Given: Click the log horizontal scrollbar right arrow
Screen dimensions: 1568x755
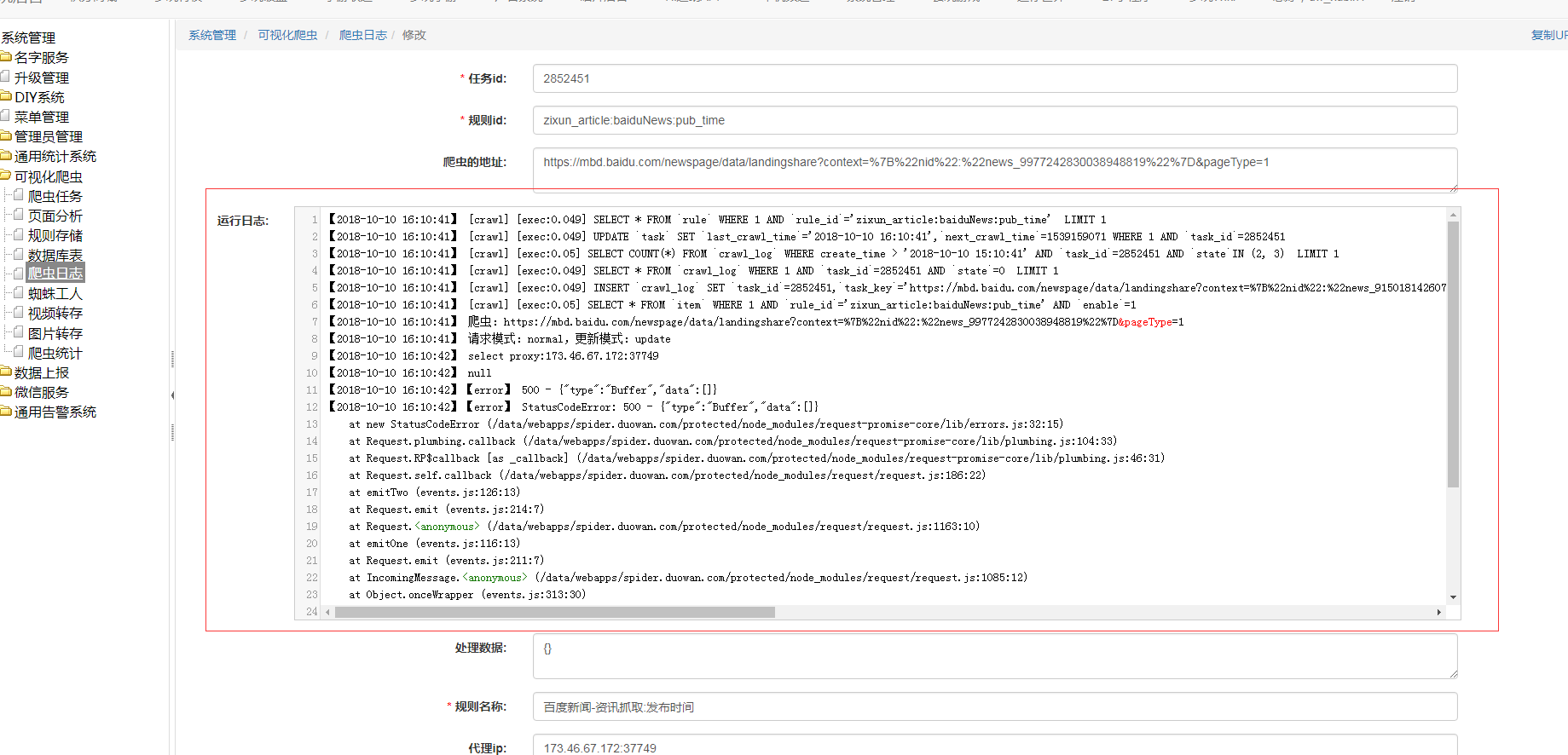Looking at the screenshot, I should click(x=1439, y=612).
